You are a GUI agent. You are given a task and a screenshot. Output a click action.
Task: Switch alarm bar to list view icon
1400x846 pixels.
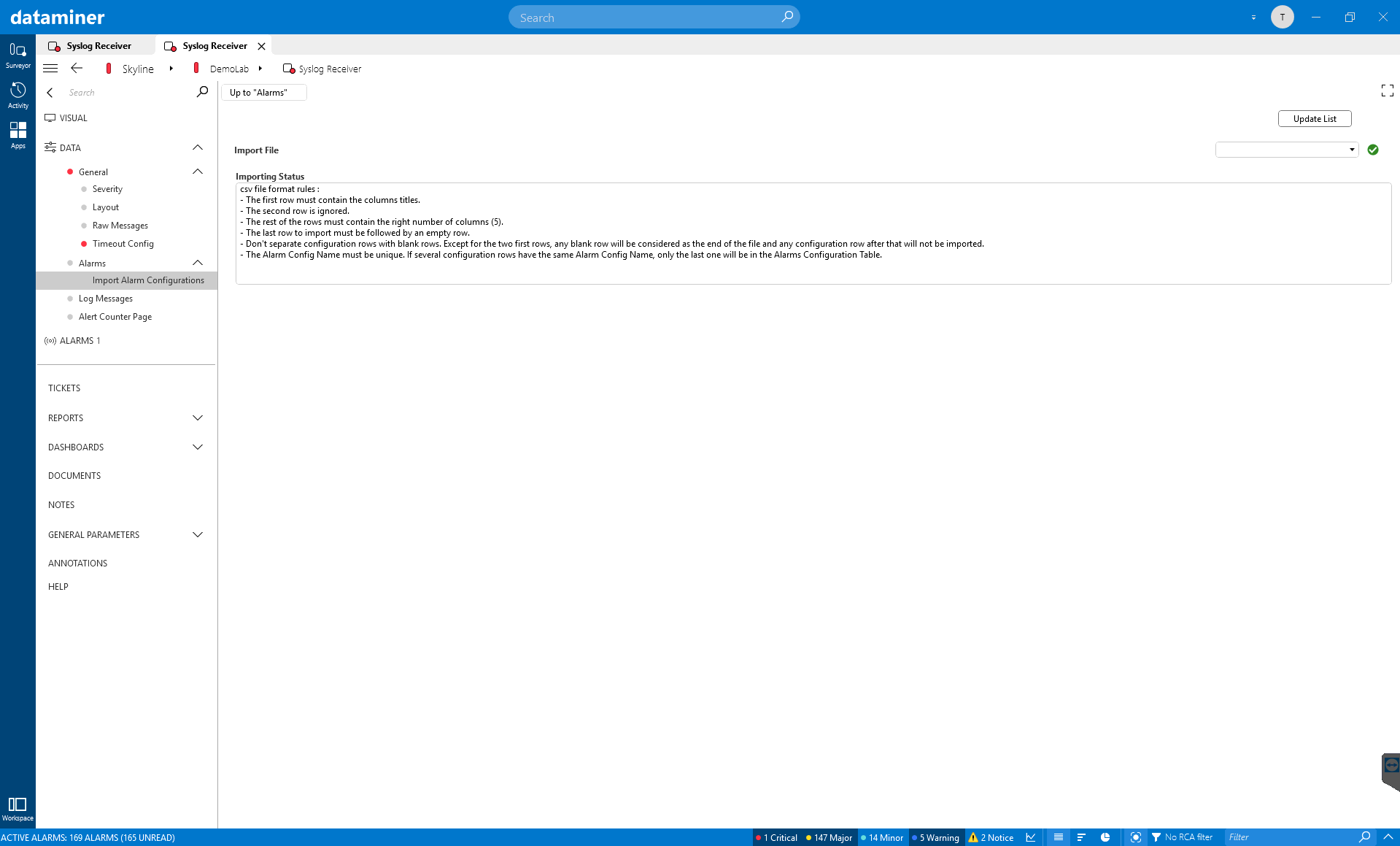[x=1058, y=837]
